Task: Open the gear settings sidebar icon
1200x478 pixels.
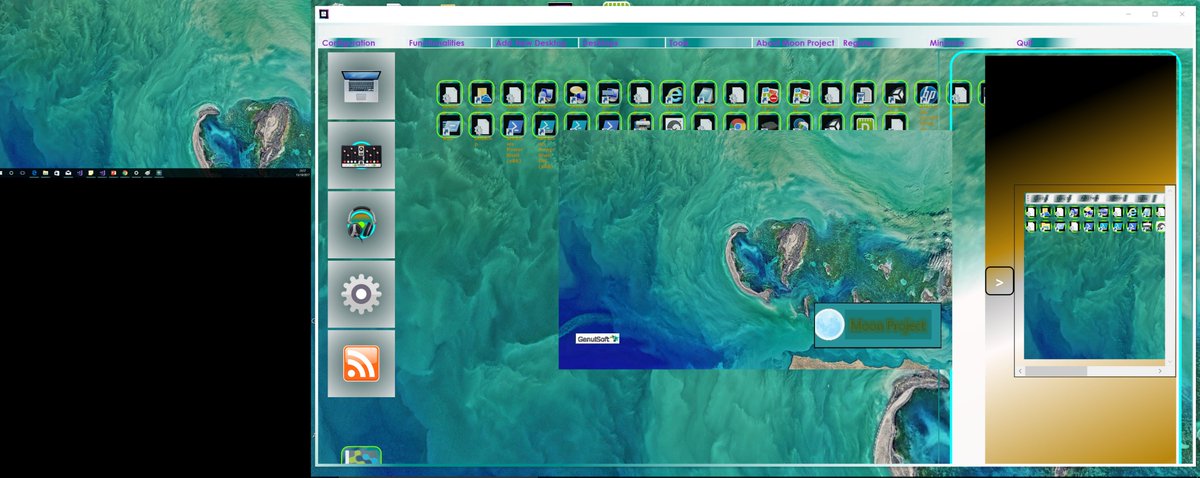Action: point(361,294)
